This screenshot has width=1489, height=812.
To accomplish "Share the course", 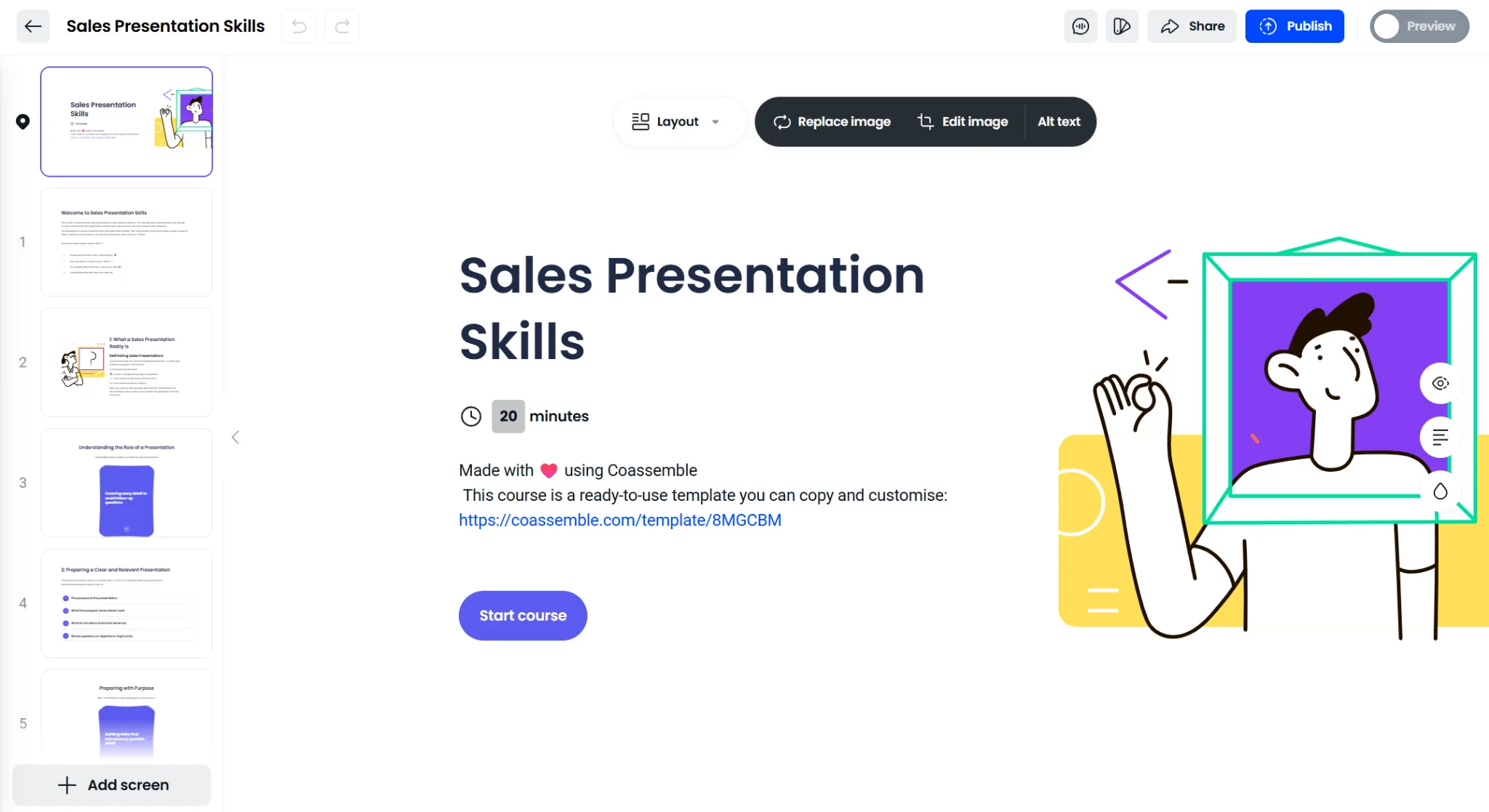I will point(1192,26).
